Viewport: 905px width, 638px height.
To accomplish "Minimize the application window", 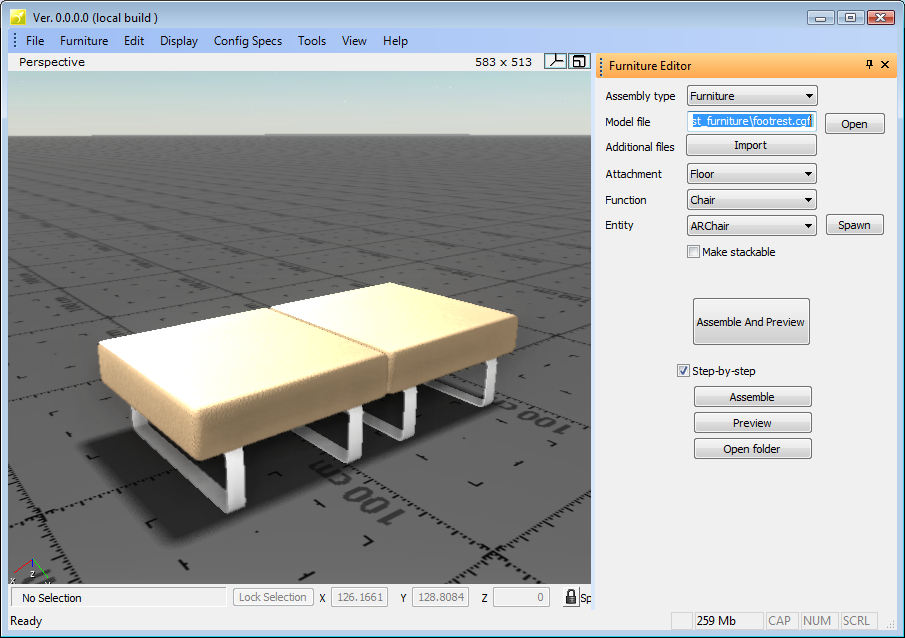I will point(820,17).
